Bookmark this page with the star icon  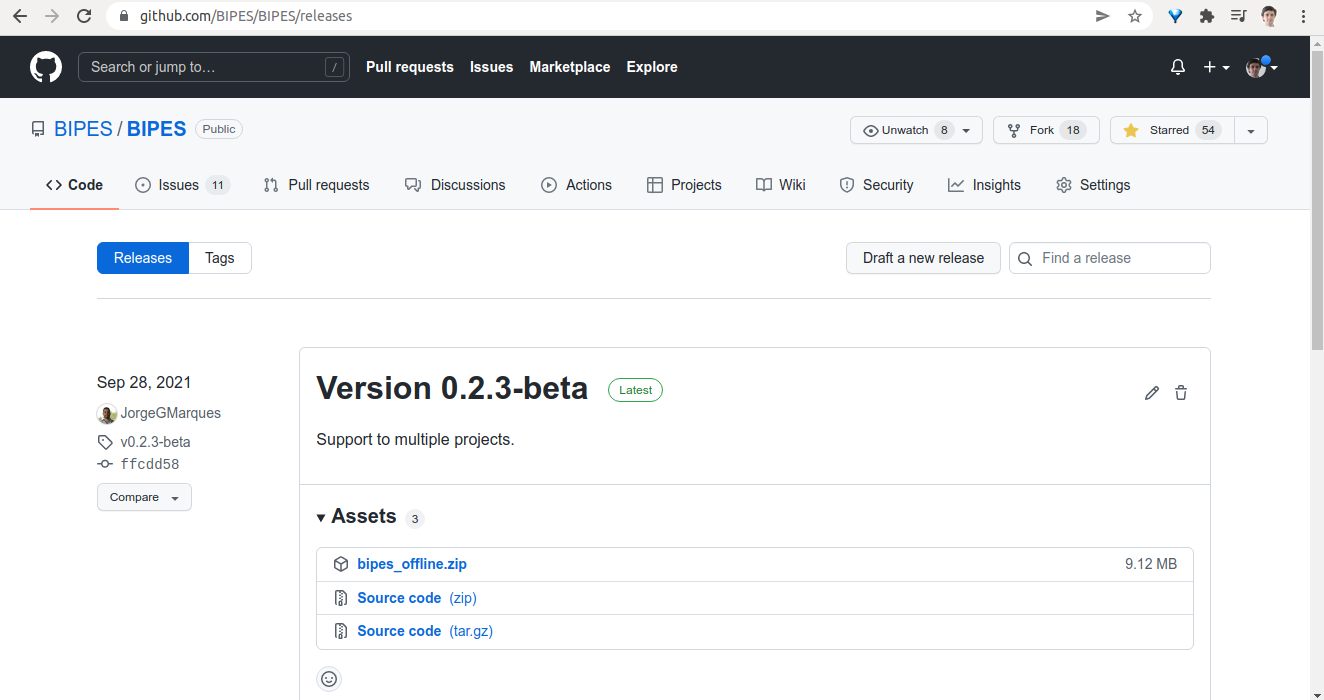pos(1134,16)
